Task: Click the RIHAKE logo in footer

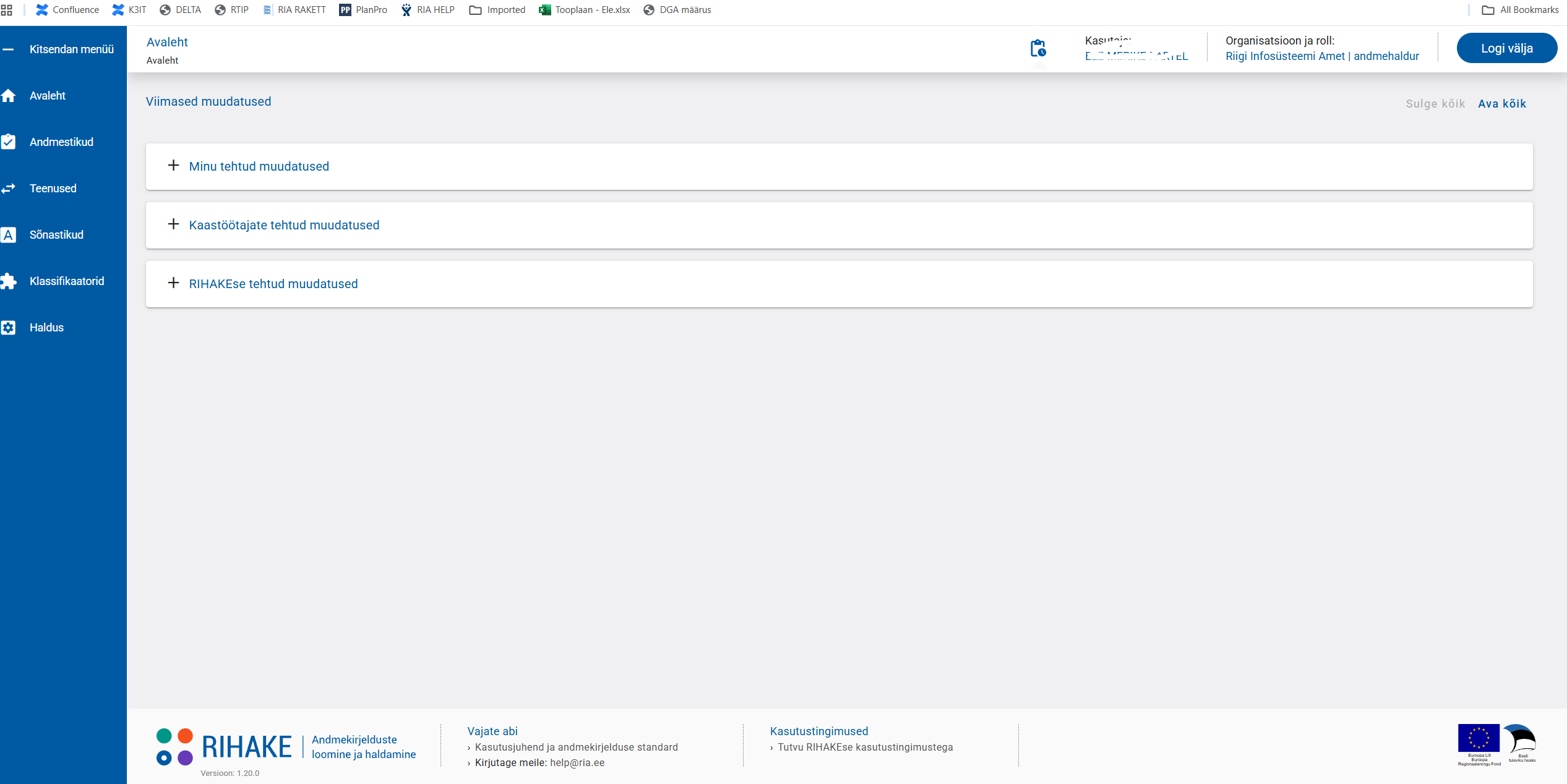Action: [224, 747]
